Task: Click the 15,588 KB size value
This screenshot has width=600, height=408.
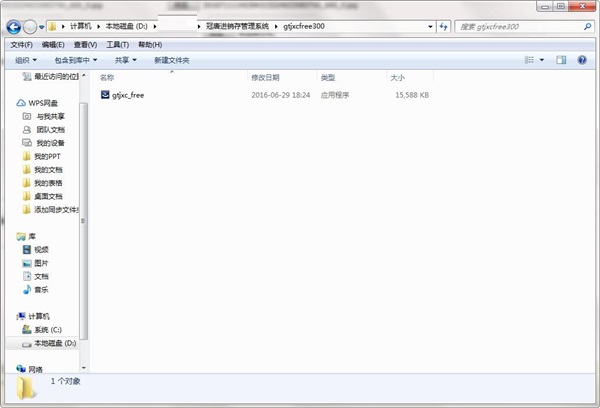Action: tap(412, 95)
